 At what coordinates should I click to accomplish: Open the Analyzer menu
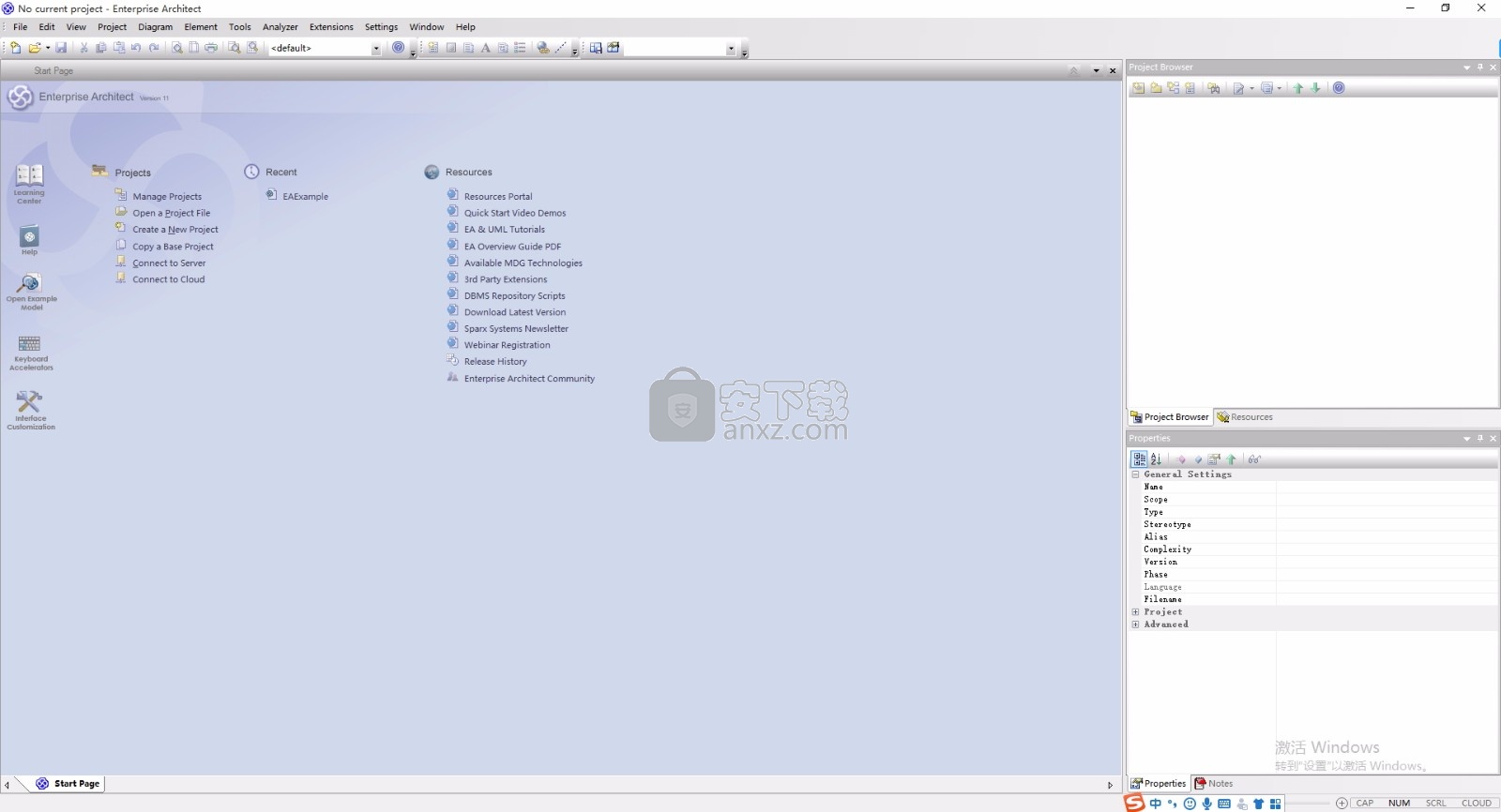pos(280,27)
